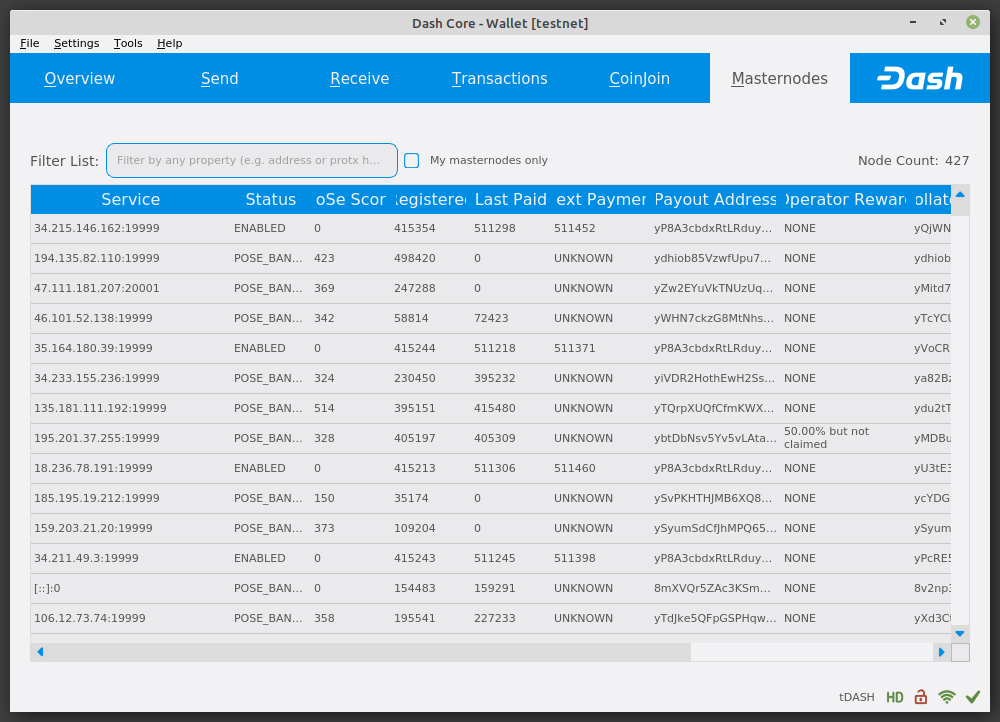Viewport: 1000px width, 722px height.
Task: Sort by Service column header
Action: (131, 200)
